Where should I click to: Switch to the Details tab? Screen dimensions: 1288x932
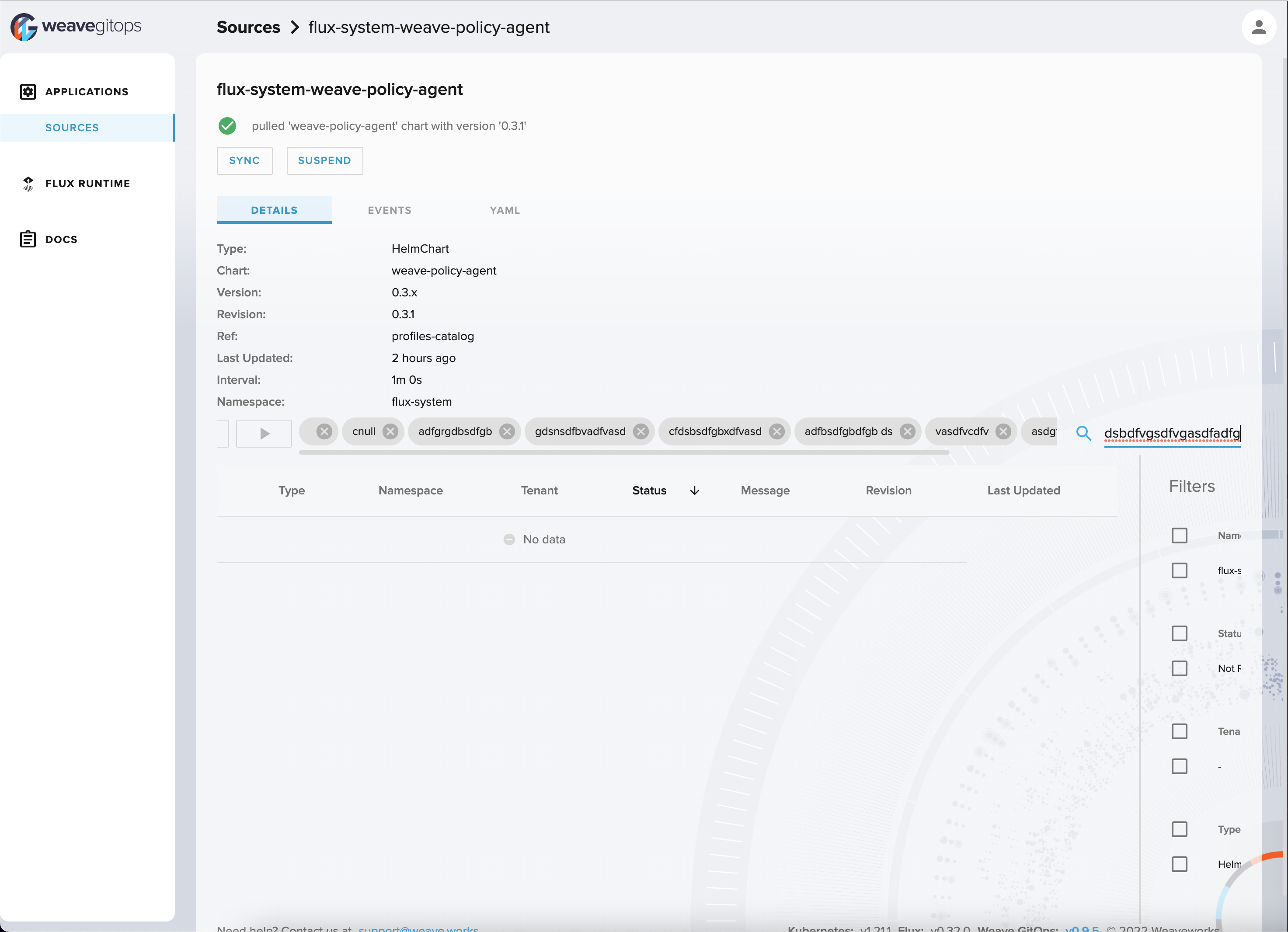click(274, 210)
